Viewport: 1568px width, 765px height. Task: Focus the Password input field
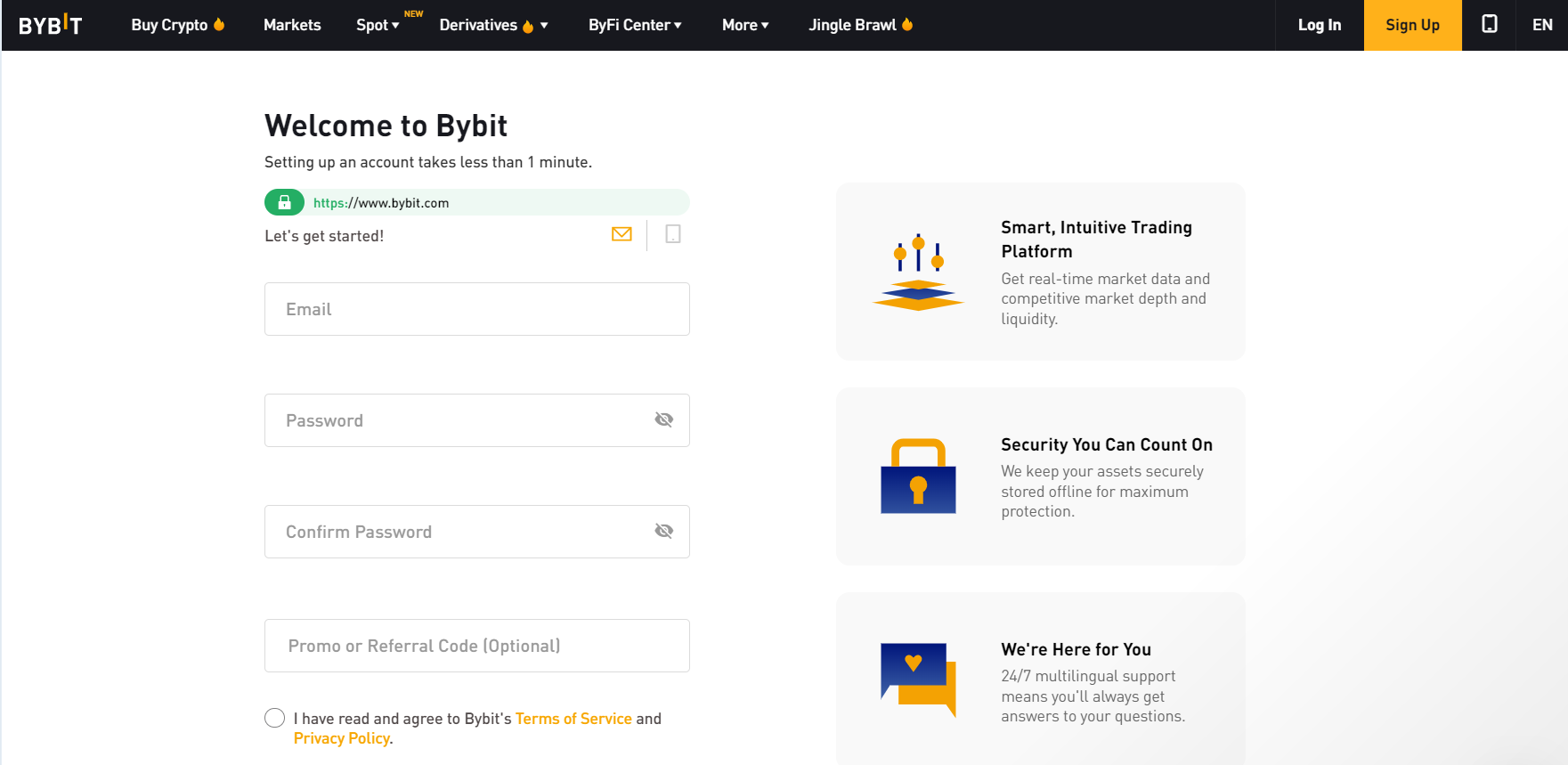[477, 420]
